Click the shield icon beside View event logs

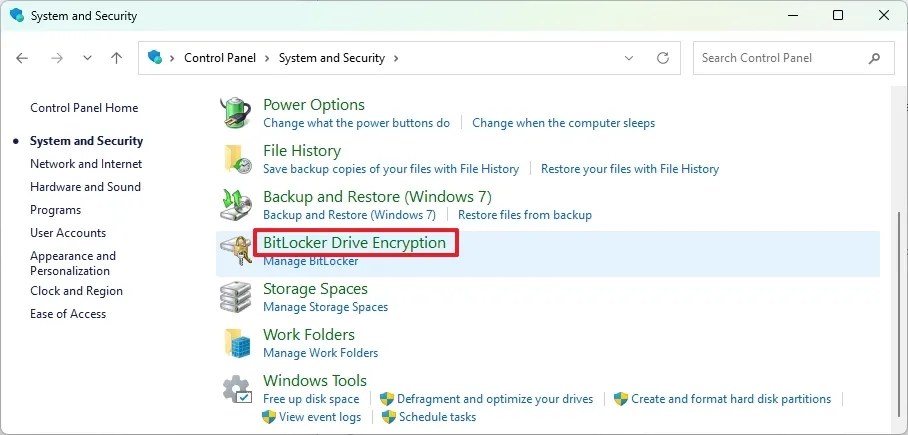click(269, 417)
